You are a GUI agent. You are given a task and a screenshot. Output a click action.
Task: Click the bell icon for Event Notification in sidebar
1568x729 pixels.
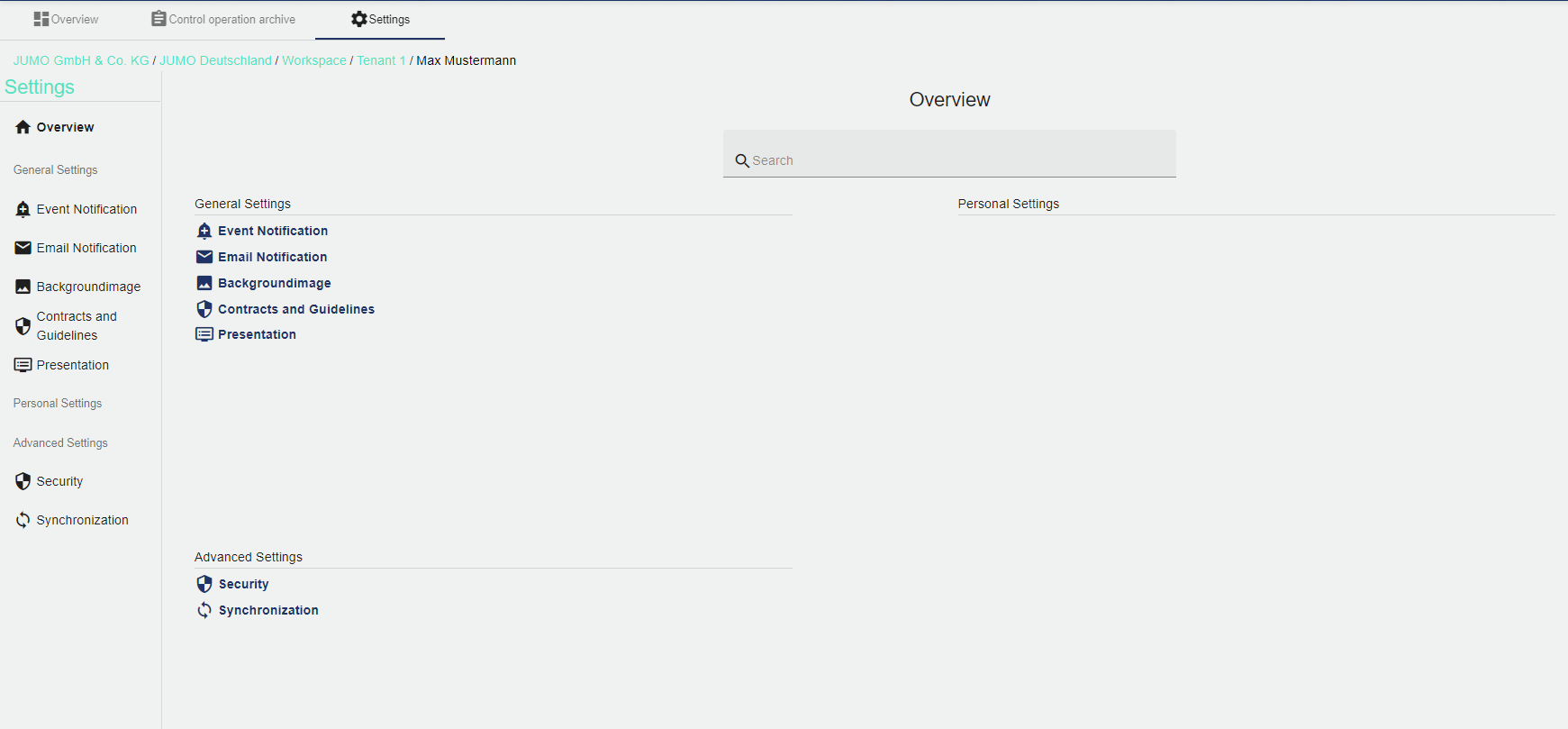23,210
